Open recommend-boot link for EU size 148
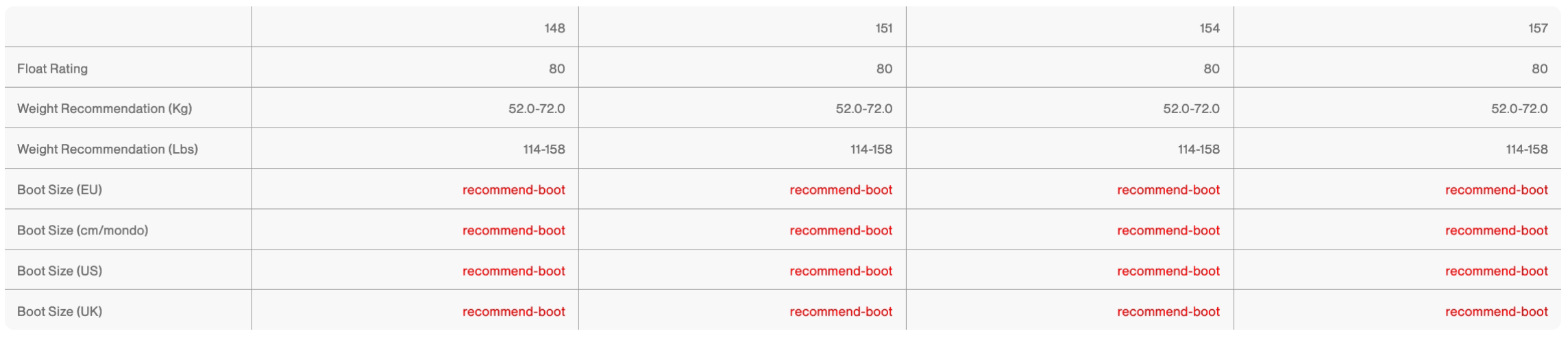Image resolution: width=1568 pixels, height=340 pixels. [513, 190]
